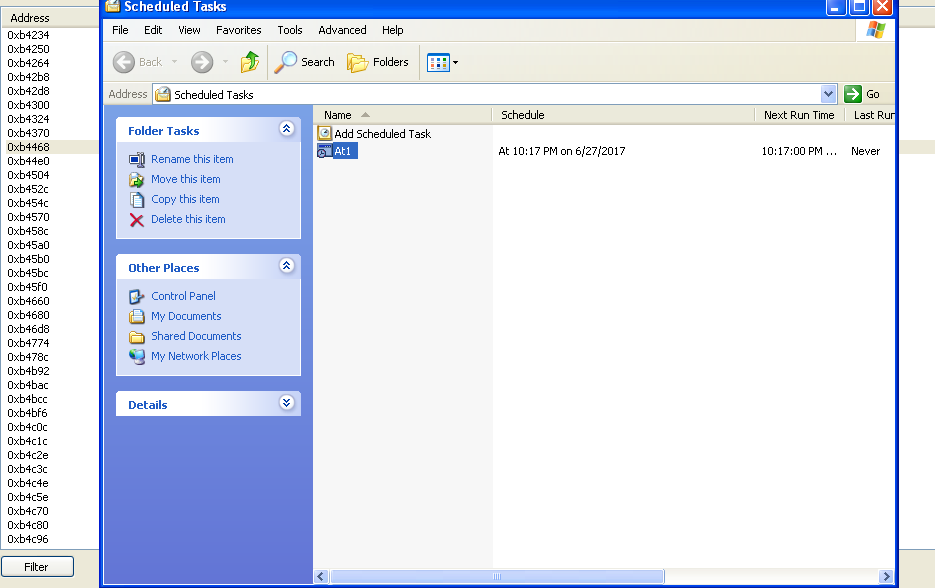Collapse the Folder Tasks panel
935x588 pixels.
286,129
